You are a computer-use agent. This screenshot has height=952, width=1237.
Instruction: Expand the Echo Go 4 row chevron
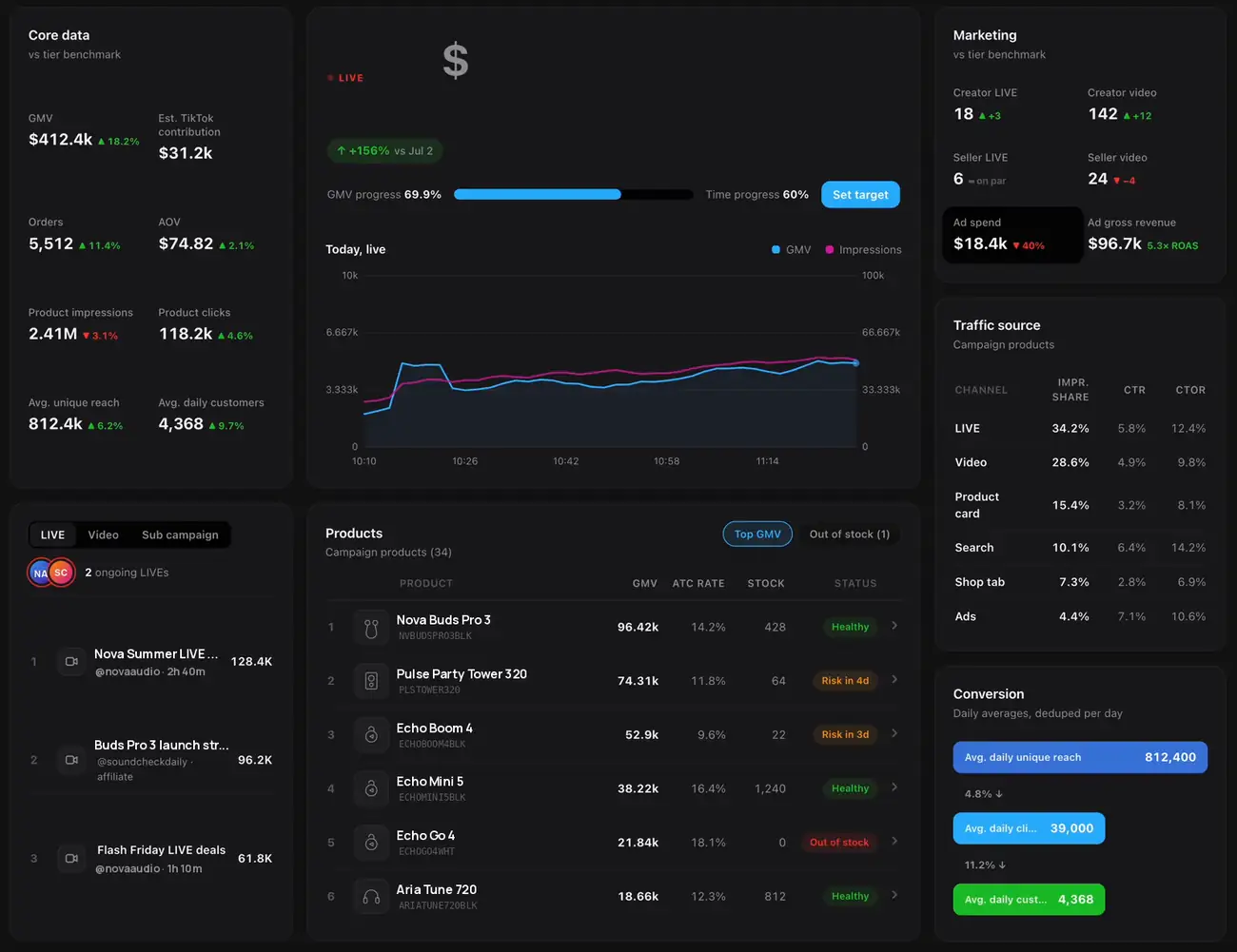894,841
